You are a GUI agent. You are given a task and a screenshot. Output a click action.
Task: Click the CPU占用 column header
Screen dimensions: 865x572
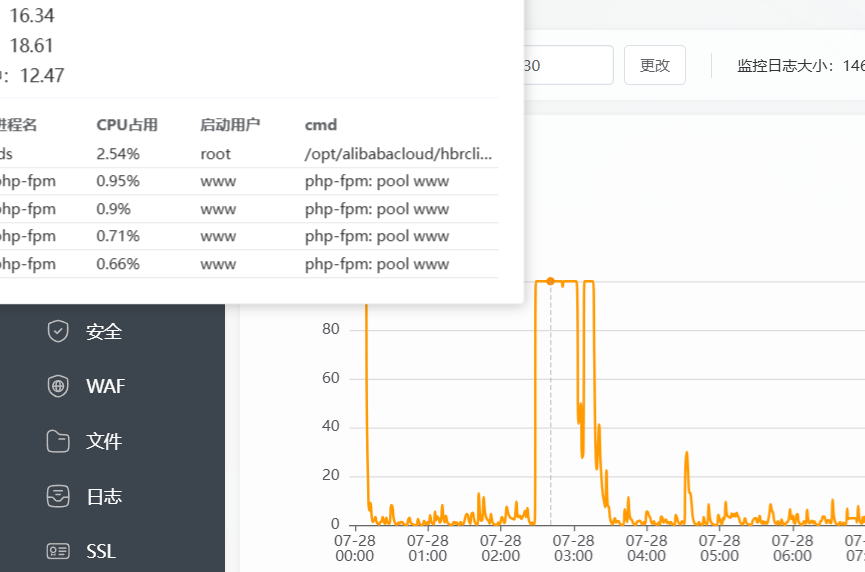pos(127,125)
